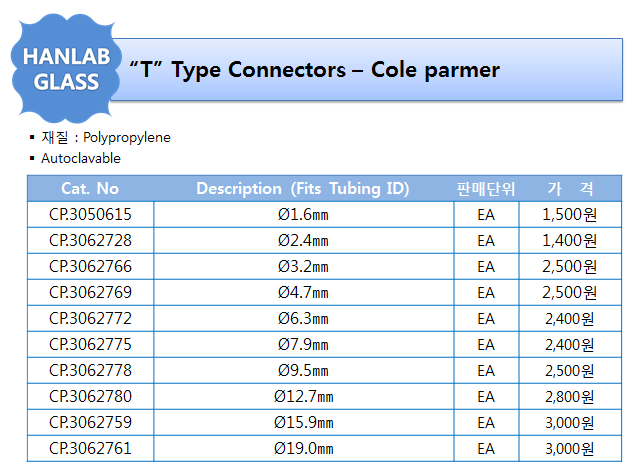Click the Ø3.2mm description cell
Screen dimensions: 644x474
click(x=304, y=267)
